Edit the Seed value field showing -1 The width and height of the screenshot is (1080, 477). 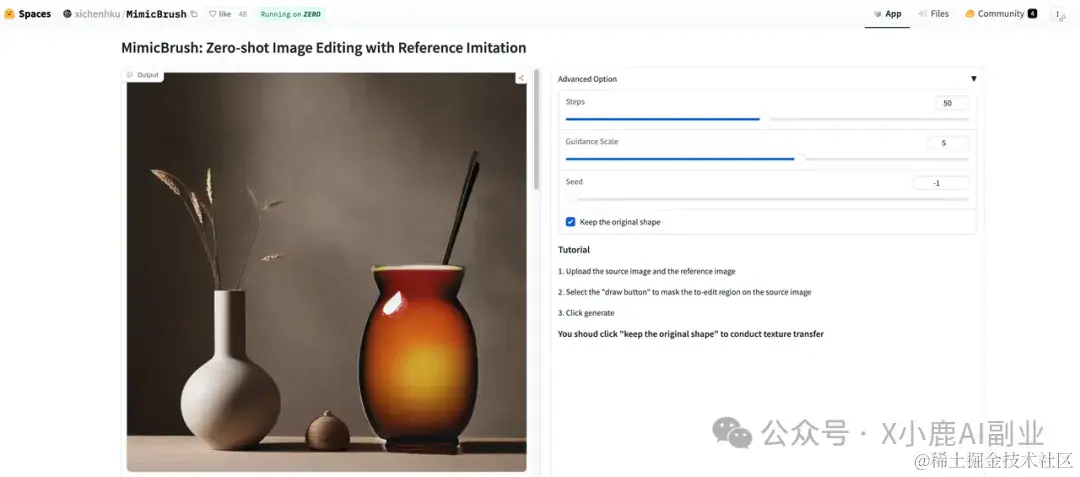pyautogui.click(x=940, y=183)
